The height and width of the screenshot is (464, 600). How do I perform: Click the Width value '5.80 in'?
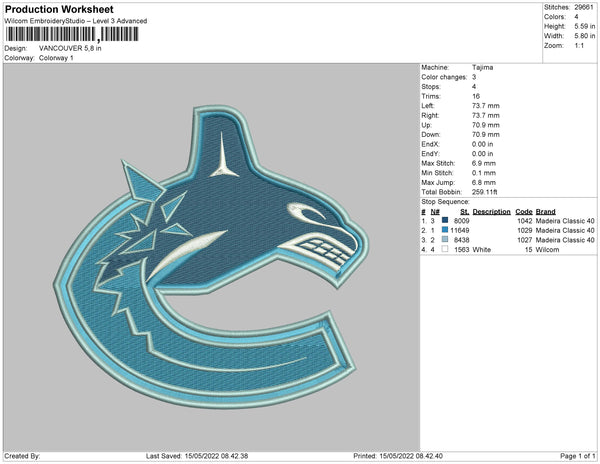click(585, 36)
